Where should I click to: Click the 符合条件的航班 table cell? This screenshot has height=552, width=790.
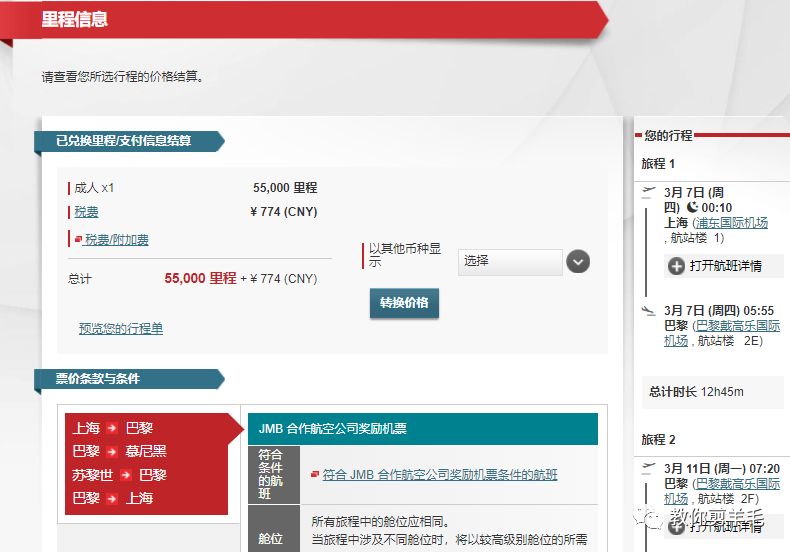tap(274, 474)
